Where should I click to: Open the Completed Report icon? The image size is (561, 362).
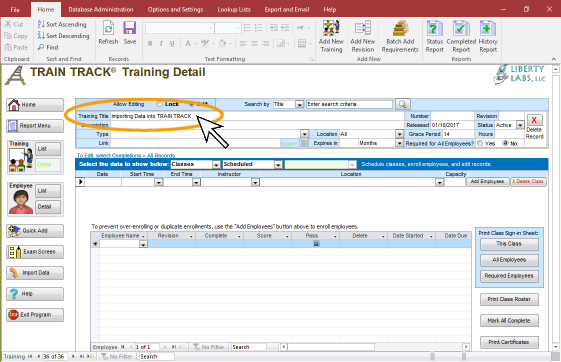click(x=461, y=28)
